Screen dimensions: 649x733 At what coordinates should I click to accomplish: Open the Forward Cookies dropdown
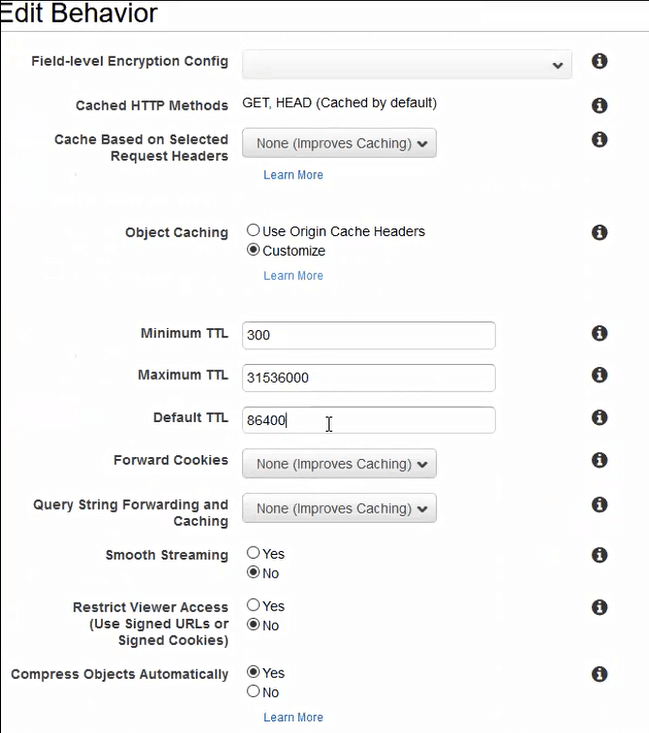[339, 464]
